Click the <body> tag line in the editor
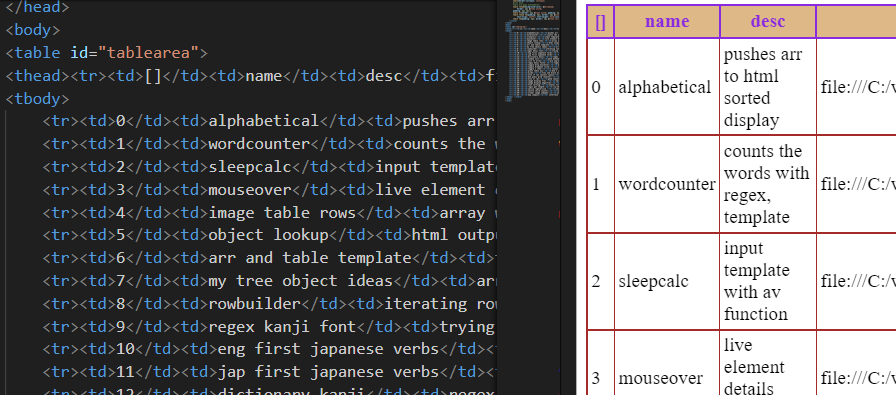This screenshot has width=896, height=395. (33, 30)
